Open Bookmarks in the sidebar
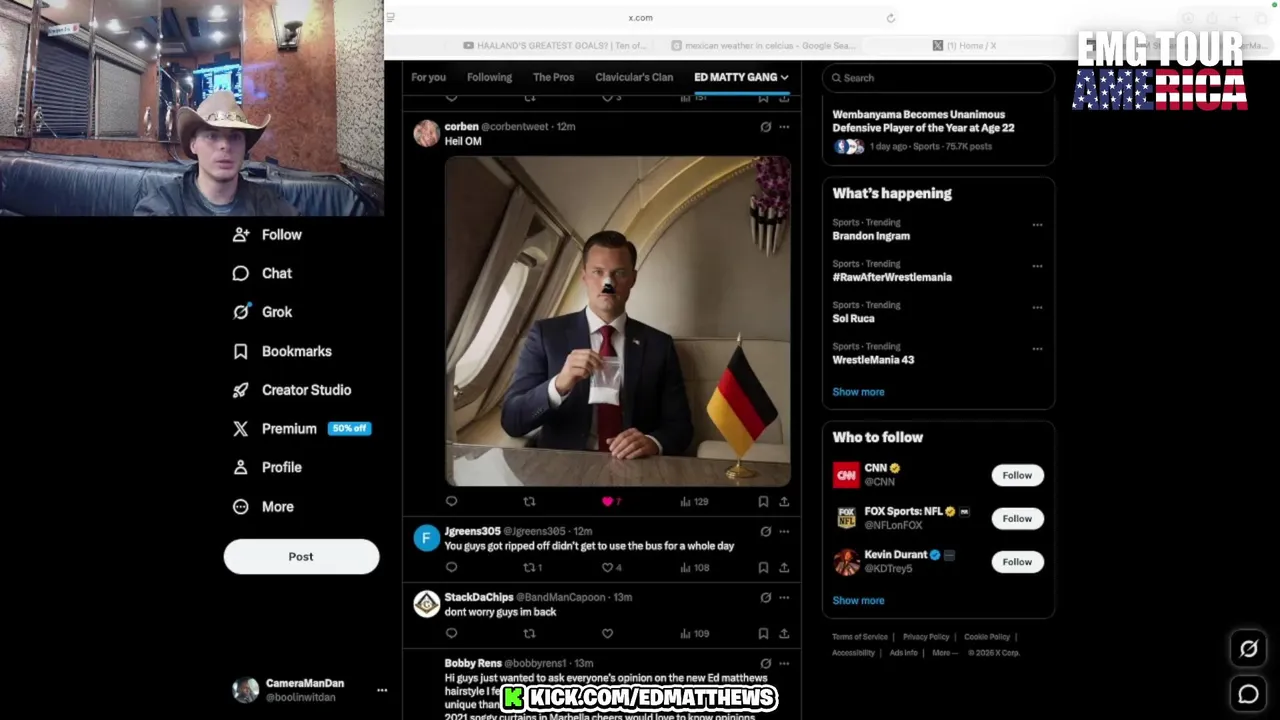1280x720 pixels. [282, 351]
